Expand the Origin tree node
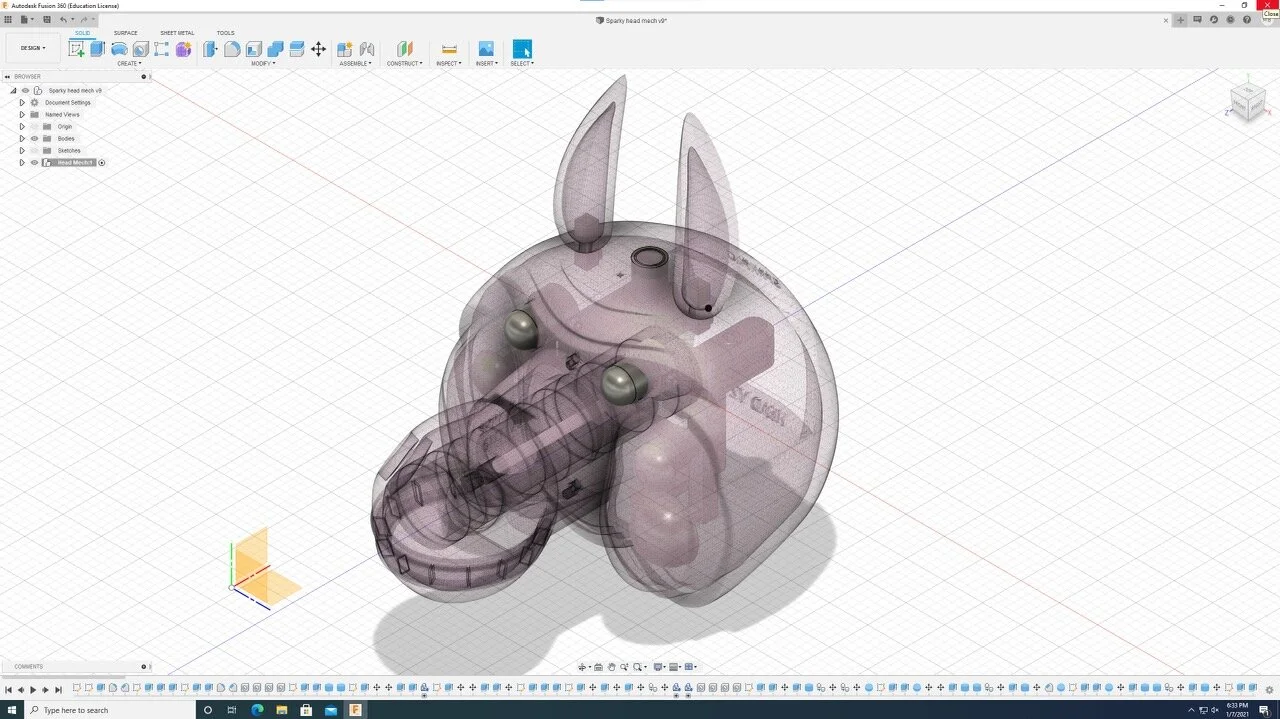1280x719 pixels. (22, 127)
